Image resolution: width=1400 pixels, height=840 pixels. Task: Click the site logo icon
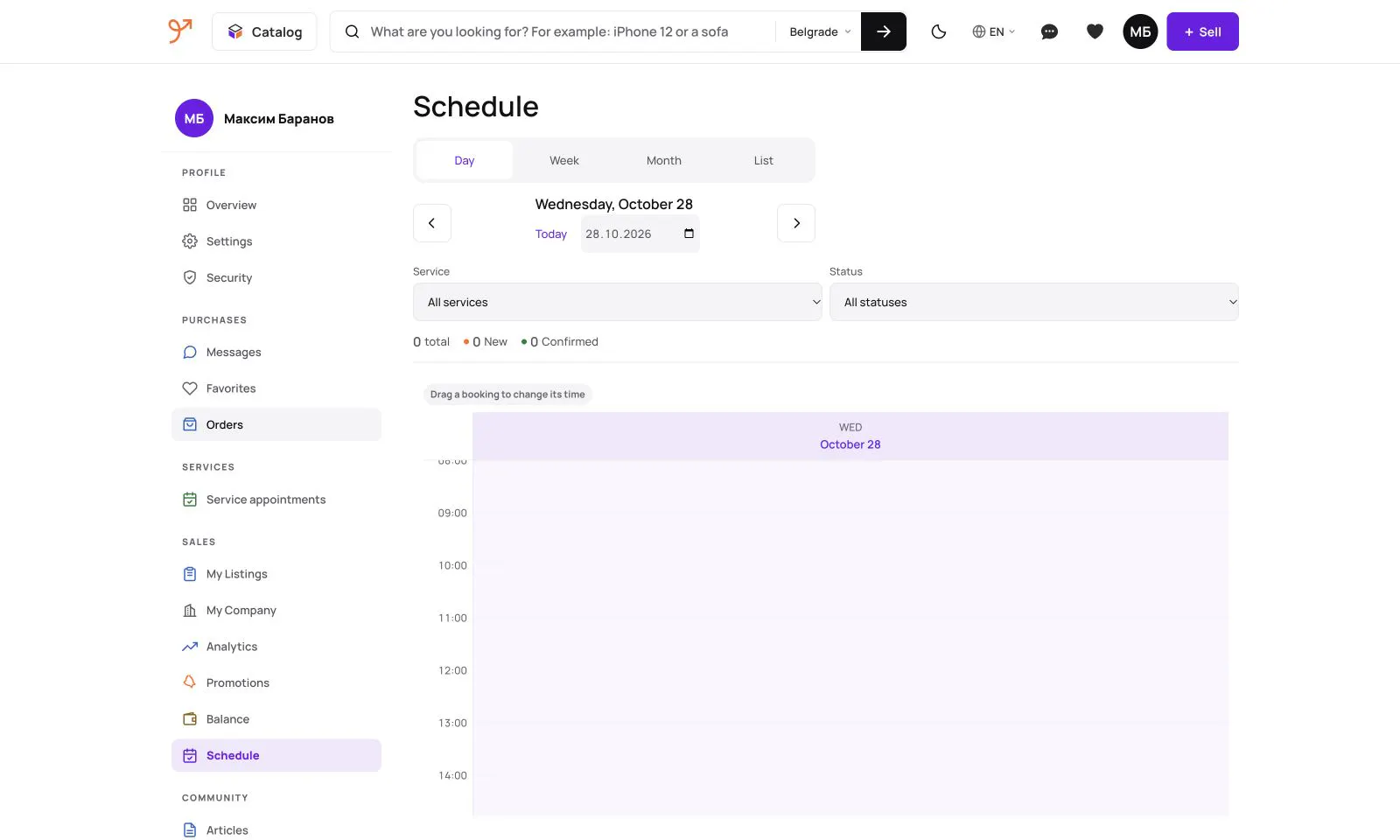tap(179, 31)
